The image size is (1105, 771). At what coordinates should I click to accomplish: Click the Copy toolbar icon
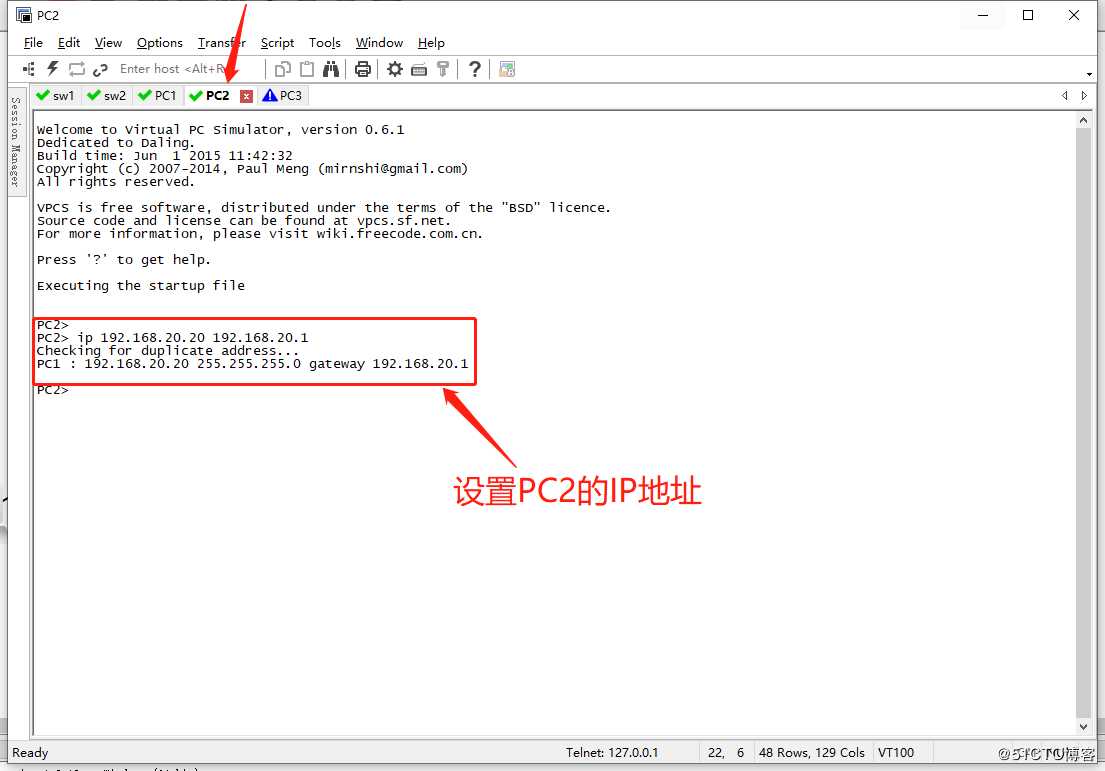click(x=283, y=69)
